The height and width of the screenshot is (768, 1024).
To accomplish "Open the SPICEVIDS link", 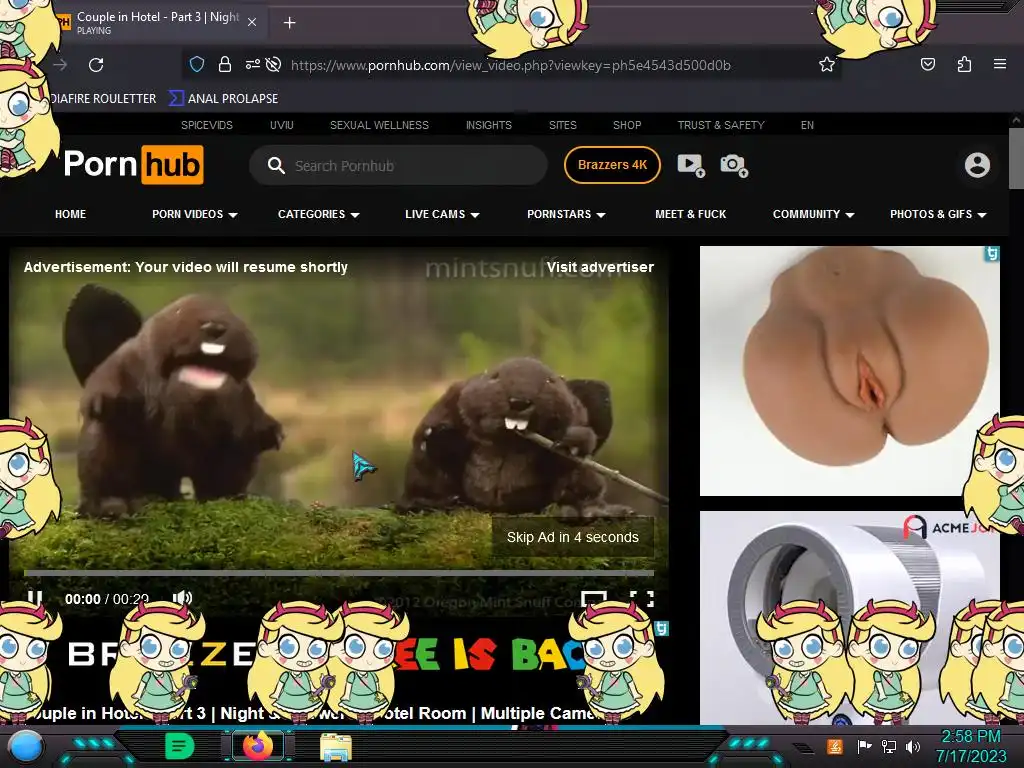I will (x=206, y=125).
